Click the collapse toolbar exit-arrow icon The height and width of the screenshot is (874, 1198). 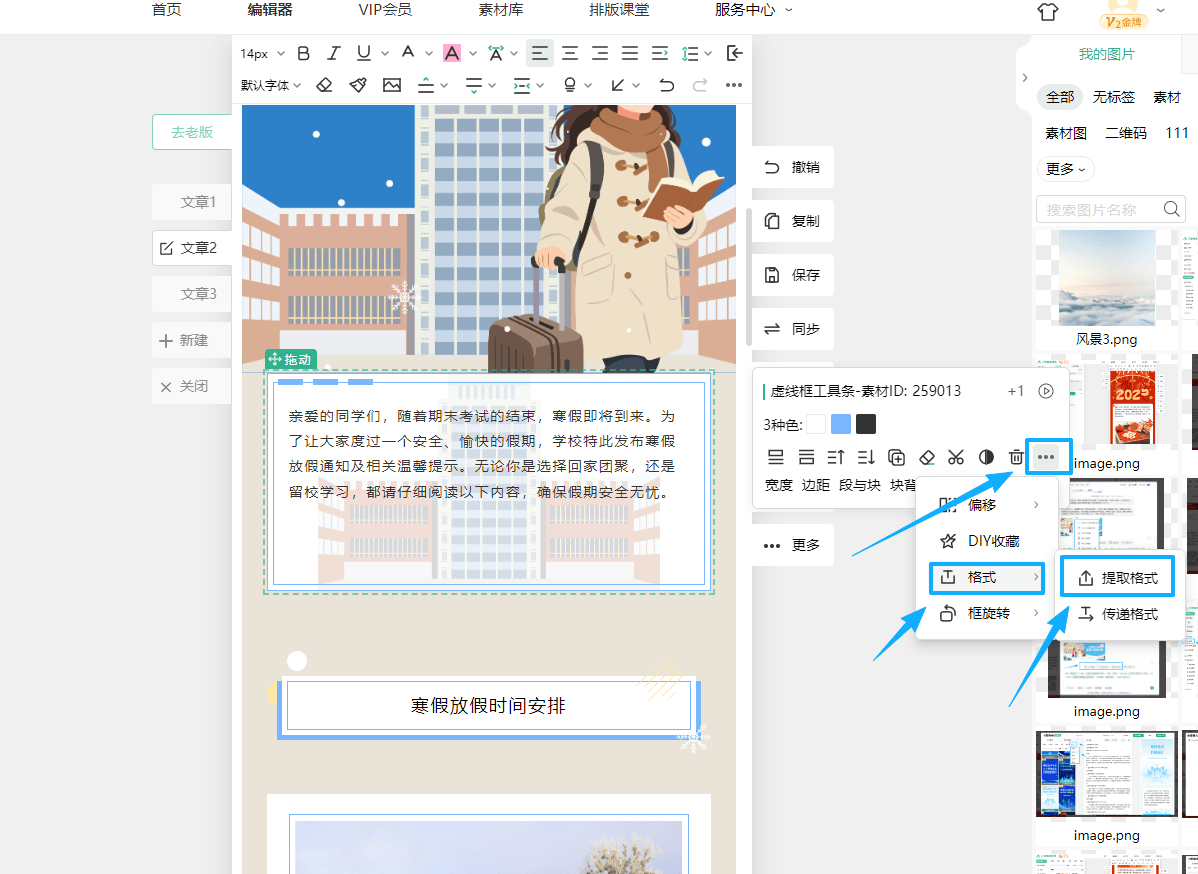tap(734, 53)
